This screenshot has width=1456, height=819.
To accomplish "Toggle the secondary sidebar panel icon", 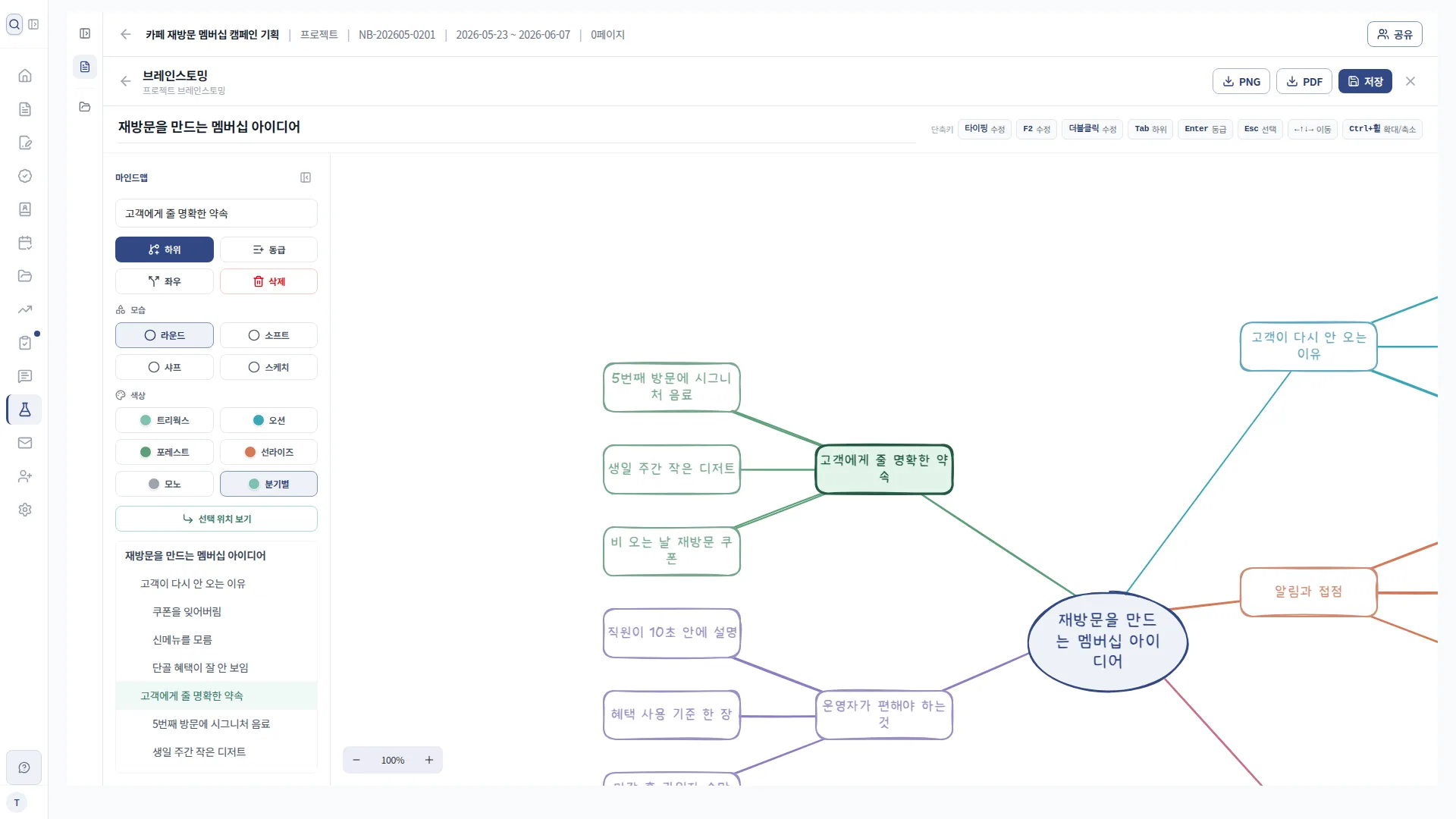I will click(85, 33).
